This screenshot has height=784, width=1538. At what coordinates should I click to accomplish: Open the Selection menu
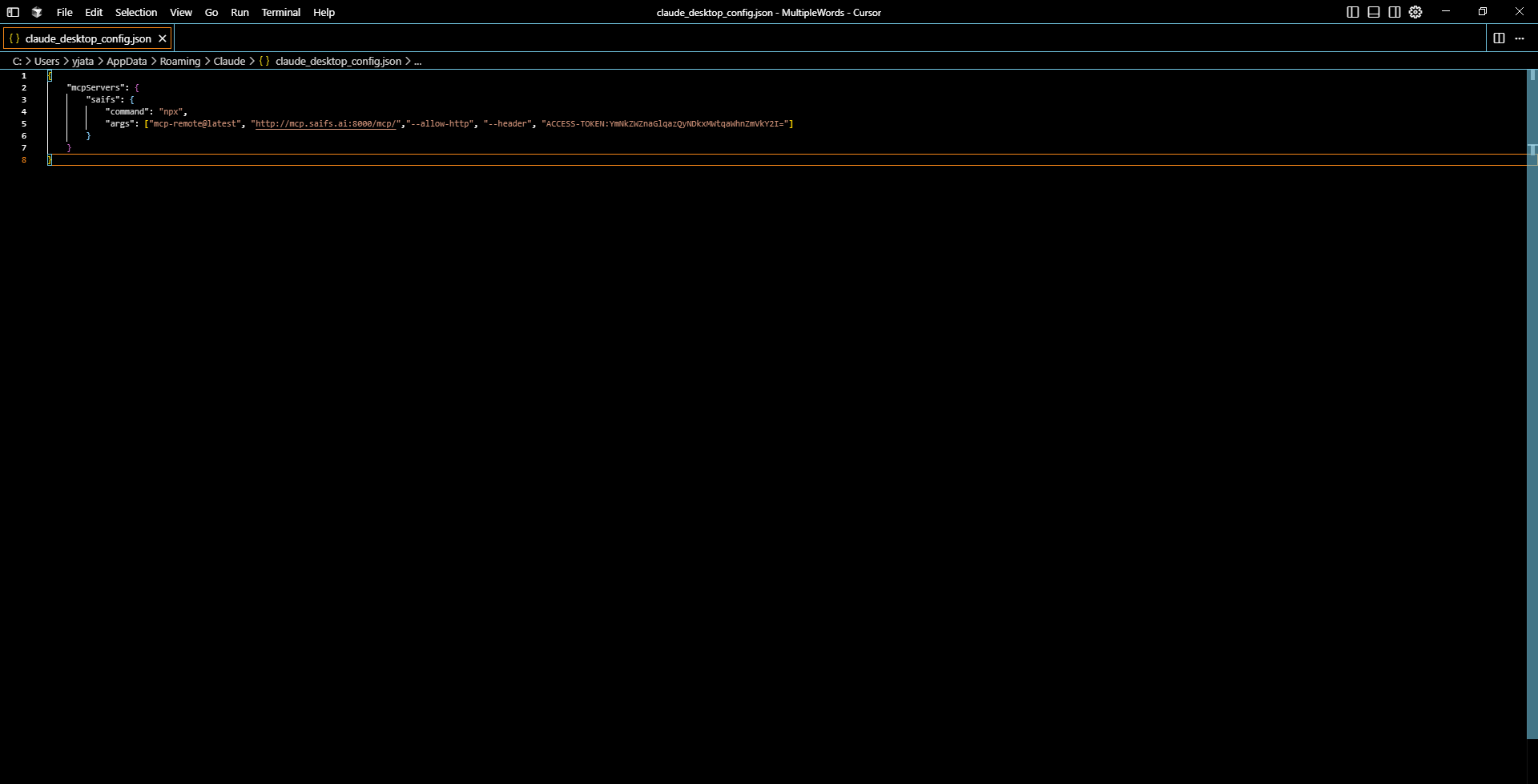(136, 12)
